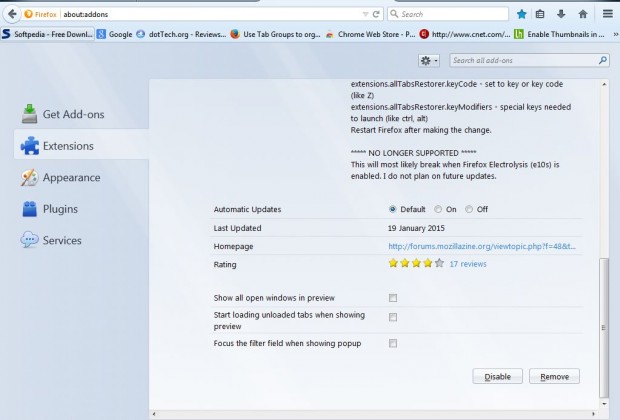
Task: Click the add-ons search magnifier icon
Action: click(603, 60)
